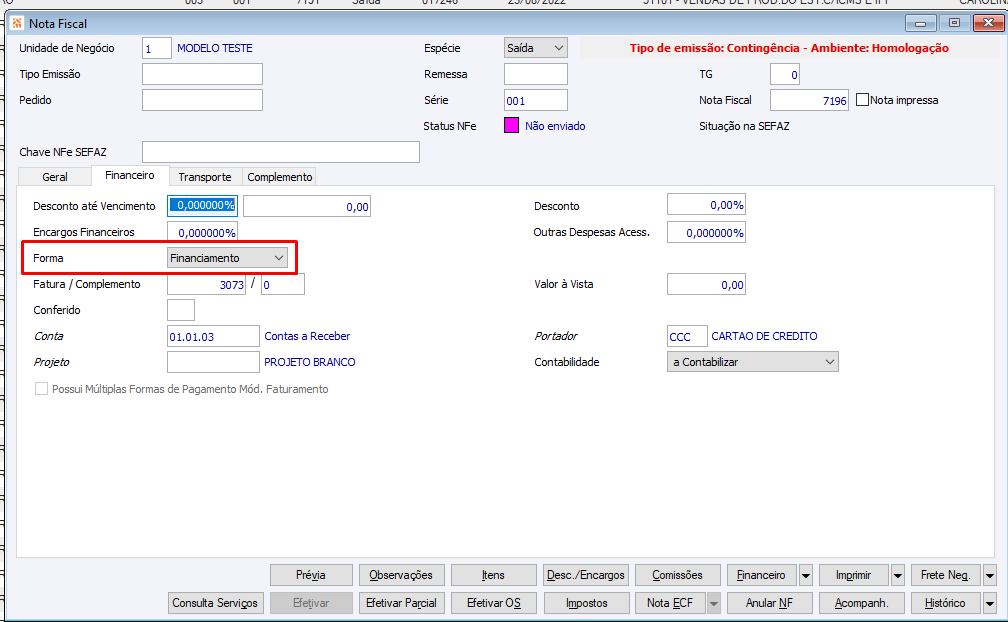The height and width of the screenshot is (622, 1008).
Task: Open the Transporte tab
Action: [x=205, y=177]
